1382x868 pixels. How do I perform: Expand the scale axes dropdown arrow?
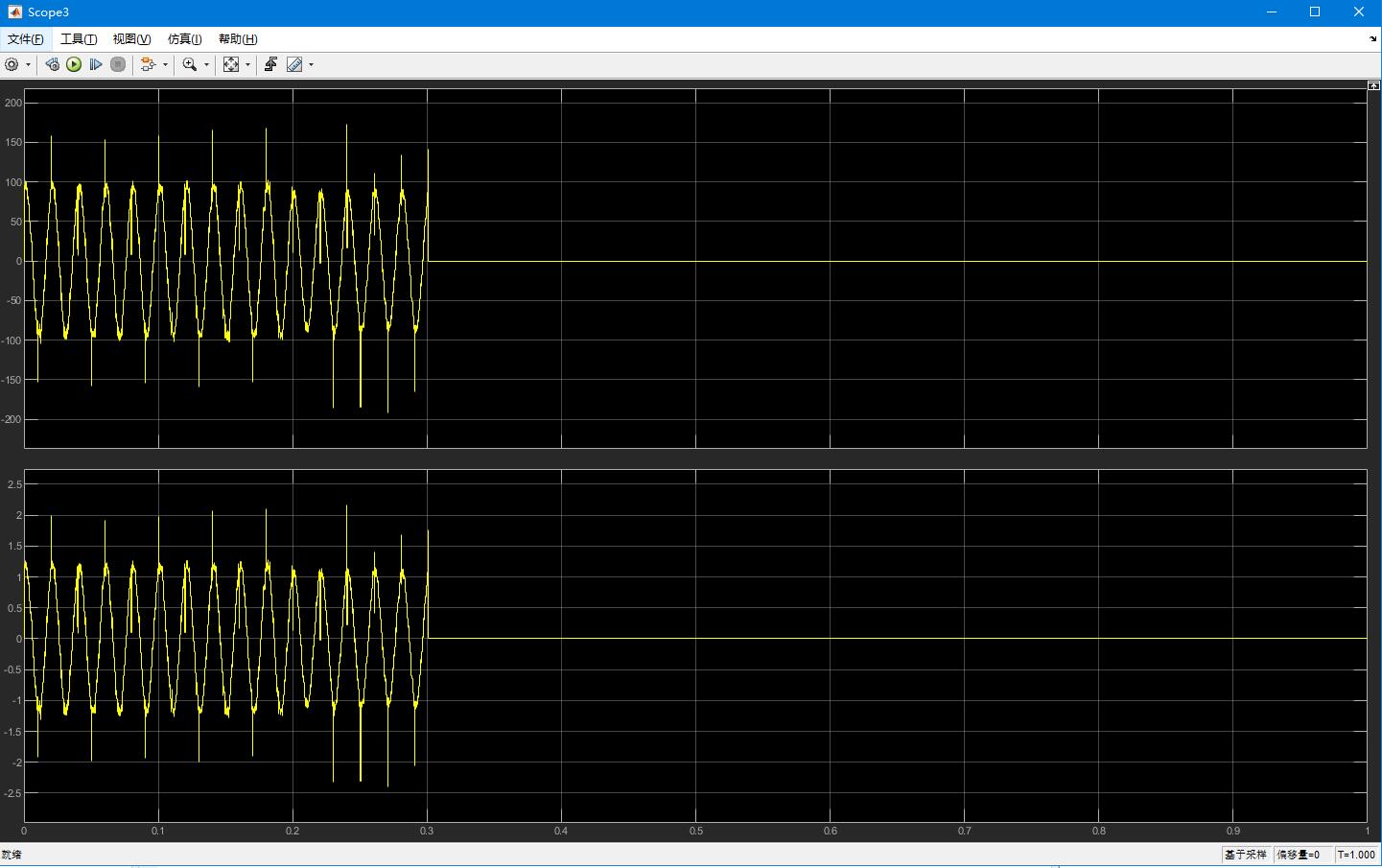click(247, 65)
